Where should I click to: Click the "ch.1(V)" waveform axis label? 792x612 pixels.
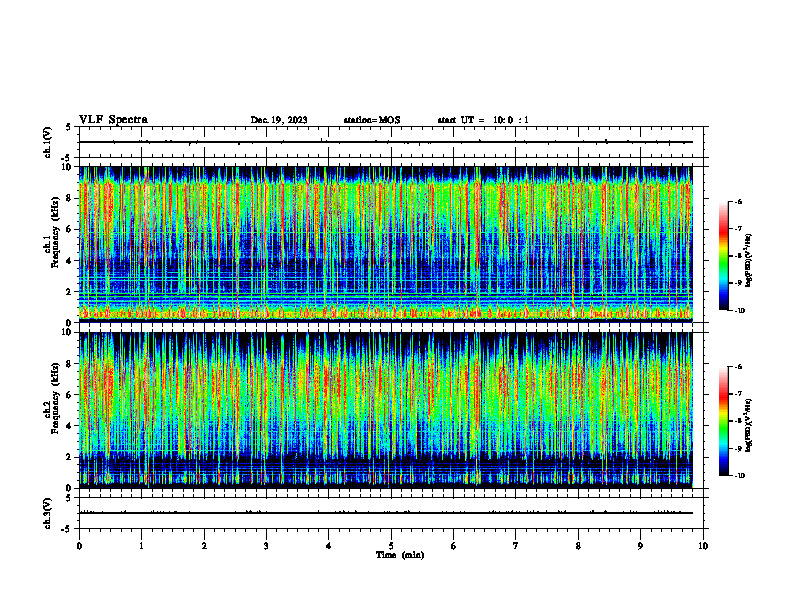point(47,142)
